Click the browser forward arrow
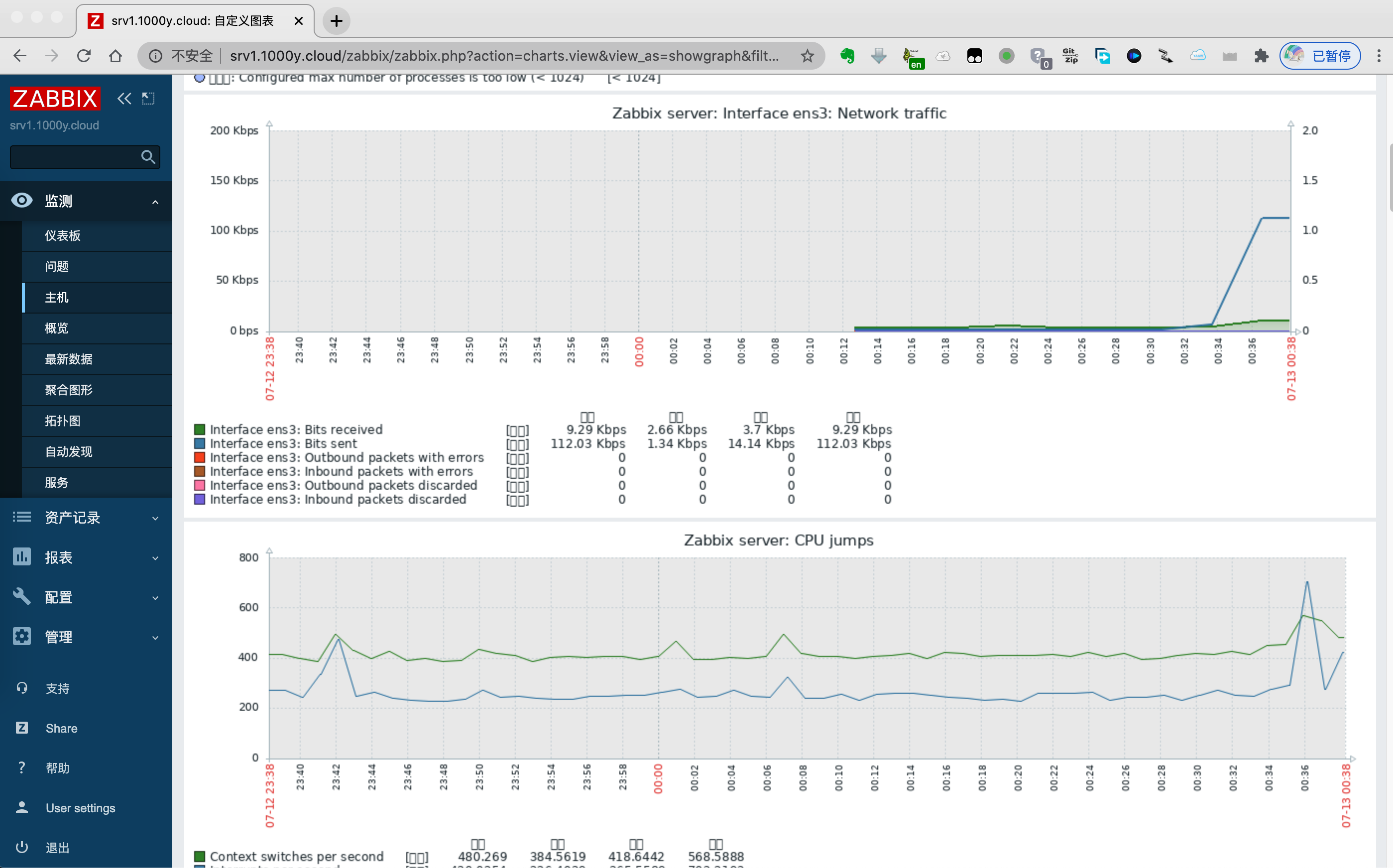Viewport: 1393px width, 868px height. point(52,56)
